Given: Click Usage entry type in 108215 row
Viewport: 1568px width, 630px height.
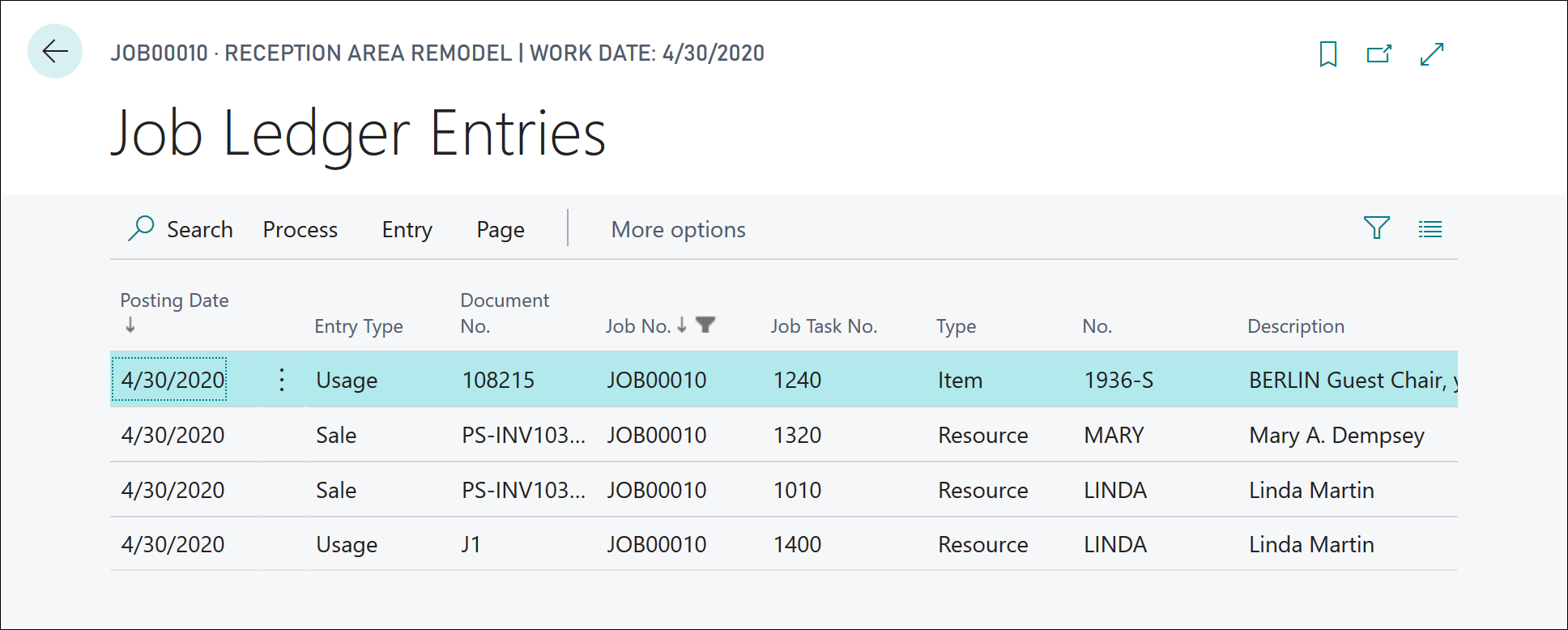Looking at the screenshot, I should click(347, 380).
